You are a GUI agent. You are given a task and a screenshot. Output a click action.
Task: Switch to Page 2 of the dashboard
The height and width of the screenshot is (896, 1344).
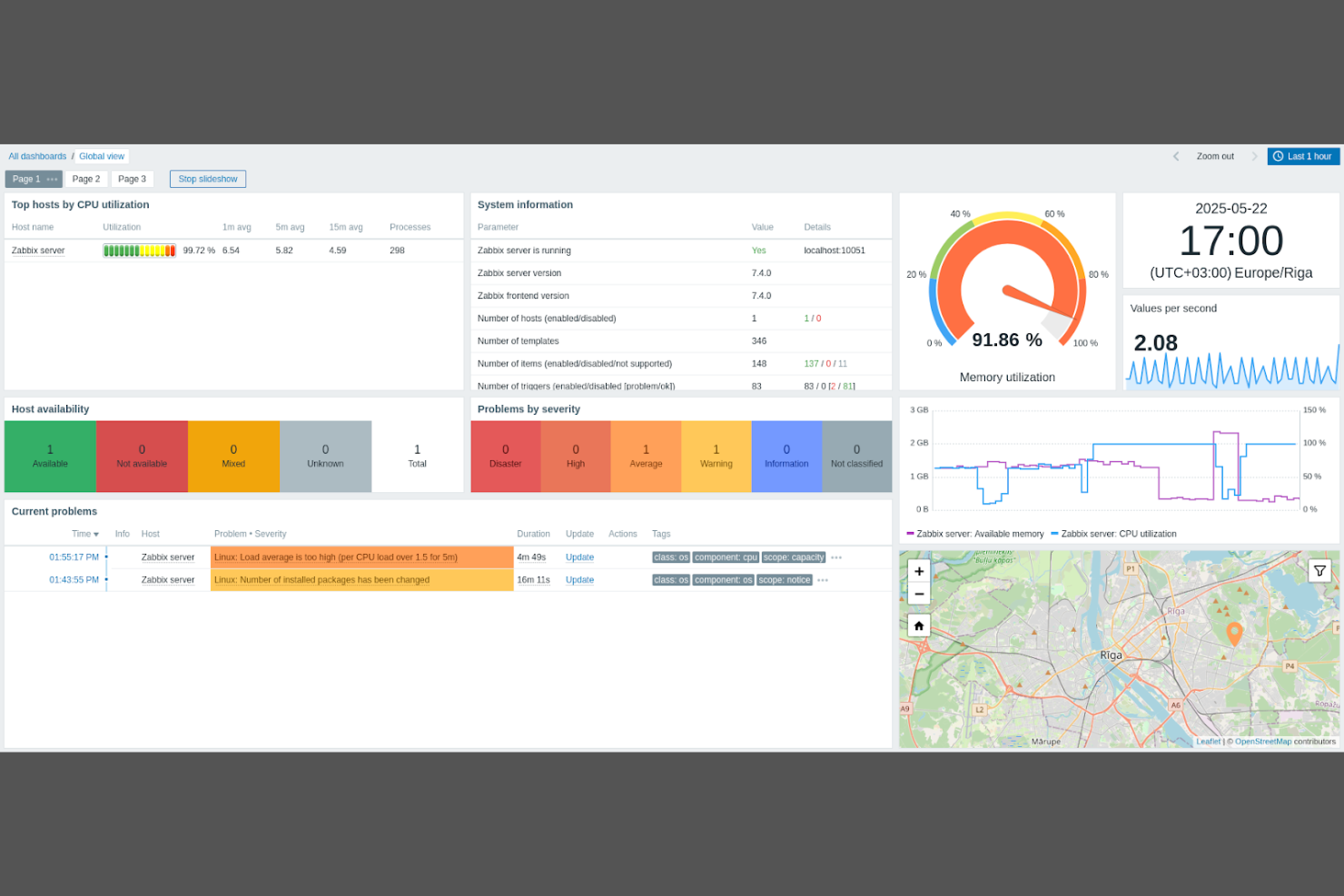click(86, 179)
